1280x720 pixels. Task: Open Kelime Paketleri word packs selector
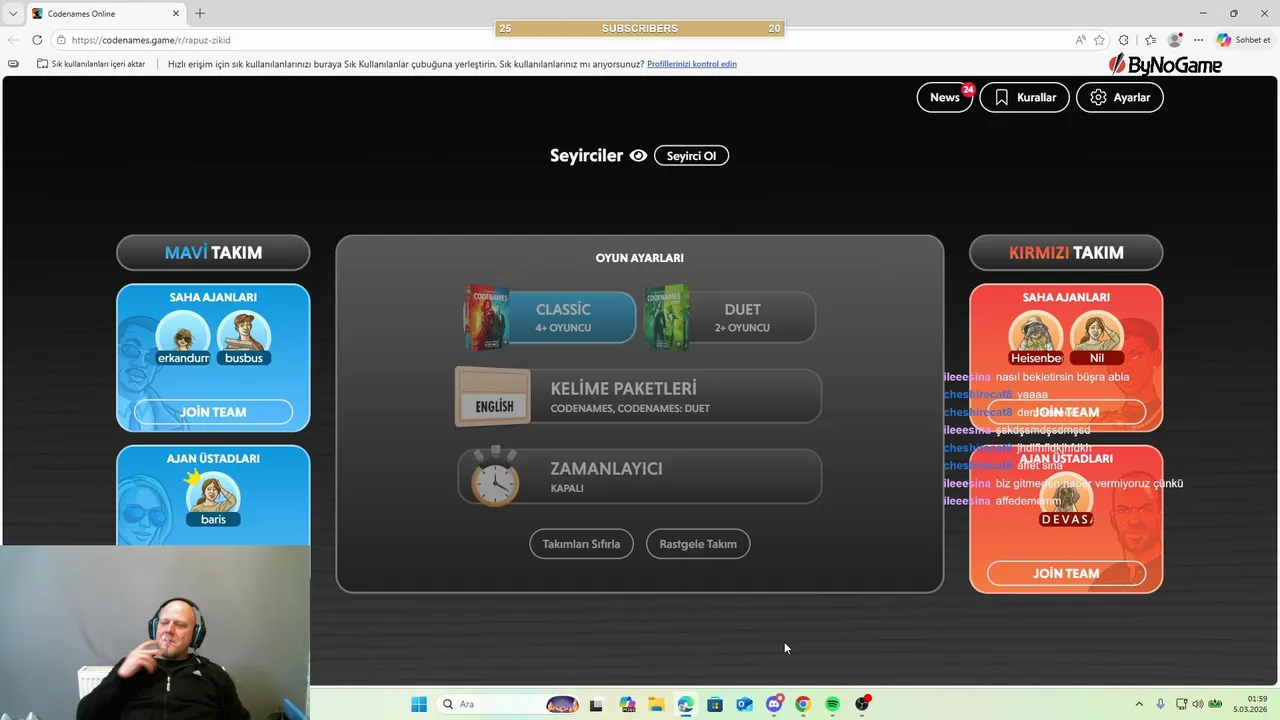639,396
